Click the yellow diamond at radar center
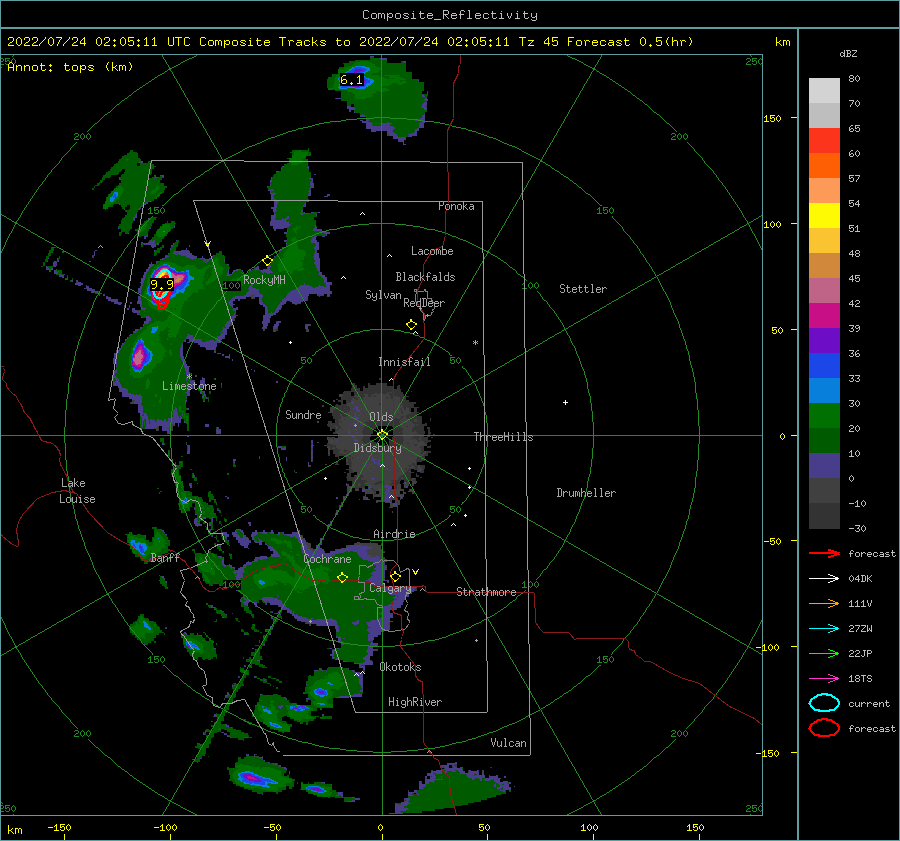The image size is (900, 841). (x=382, y=435)
